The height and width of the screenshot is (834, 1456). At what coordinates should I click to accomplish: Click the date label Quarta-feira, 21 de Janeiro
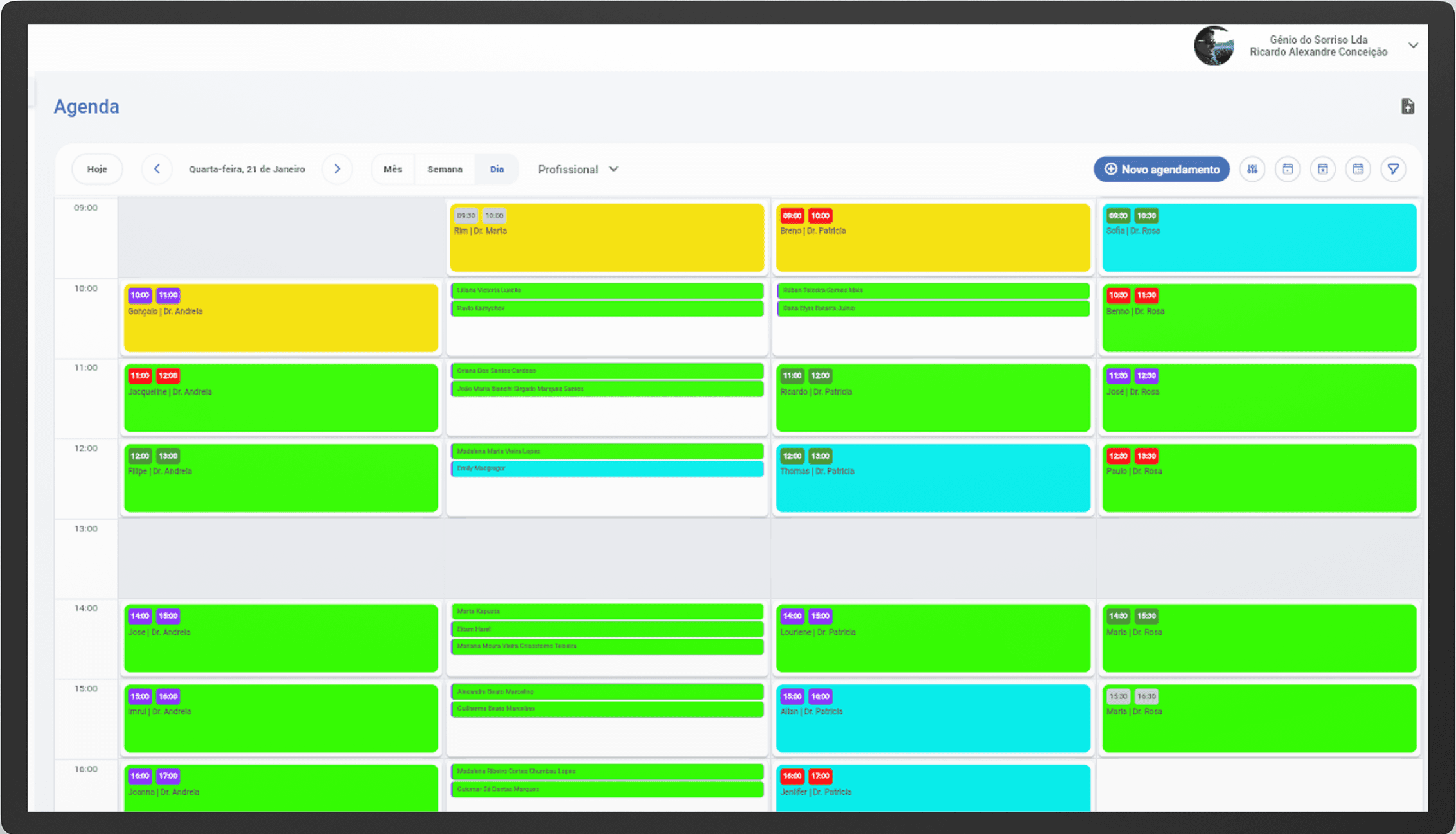coord(247,169)
